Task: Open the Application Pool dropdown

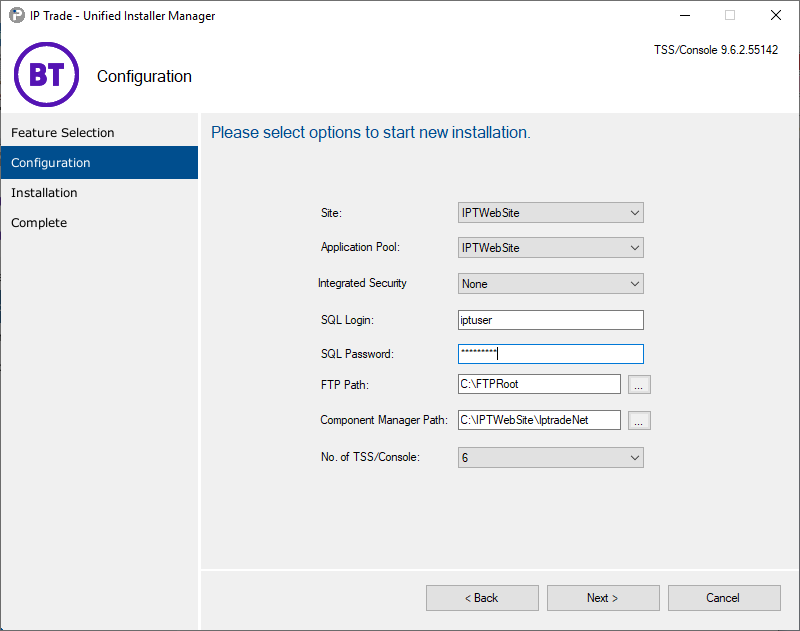Action: [x=633, y=247]
